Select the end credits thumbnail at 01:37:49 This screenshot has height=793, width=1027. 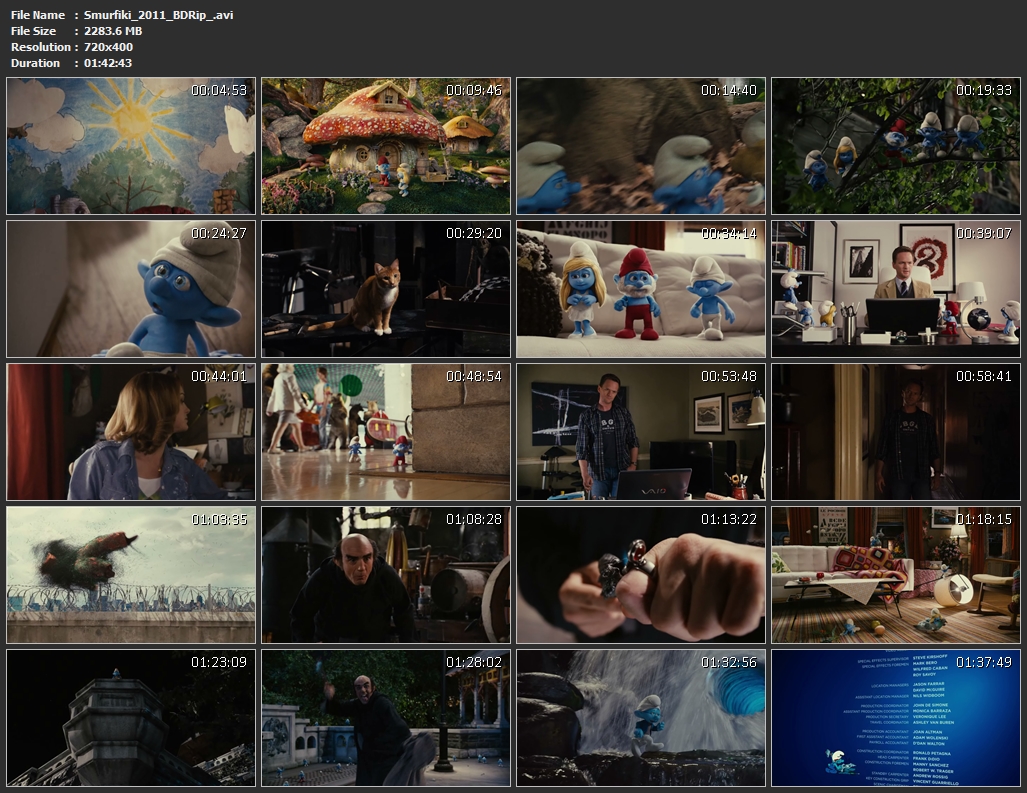click(896, 718)
